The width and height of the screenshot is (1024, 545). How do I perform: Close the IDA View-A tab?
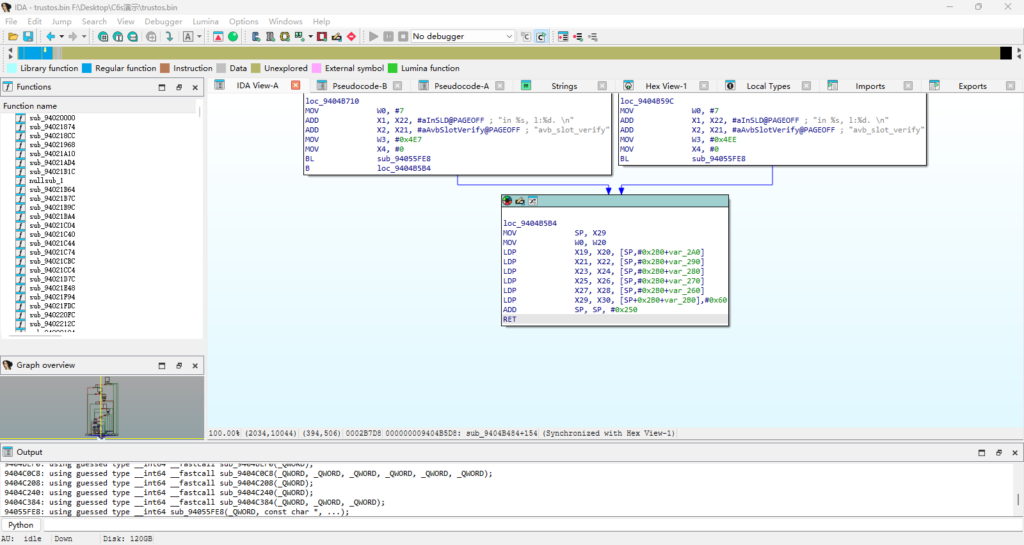pos(295,86)
